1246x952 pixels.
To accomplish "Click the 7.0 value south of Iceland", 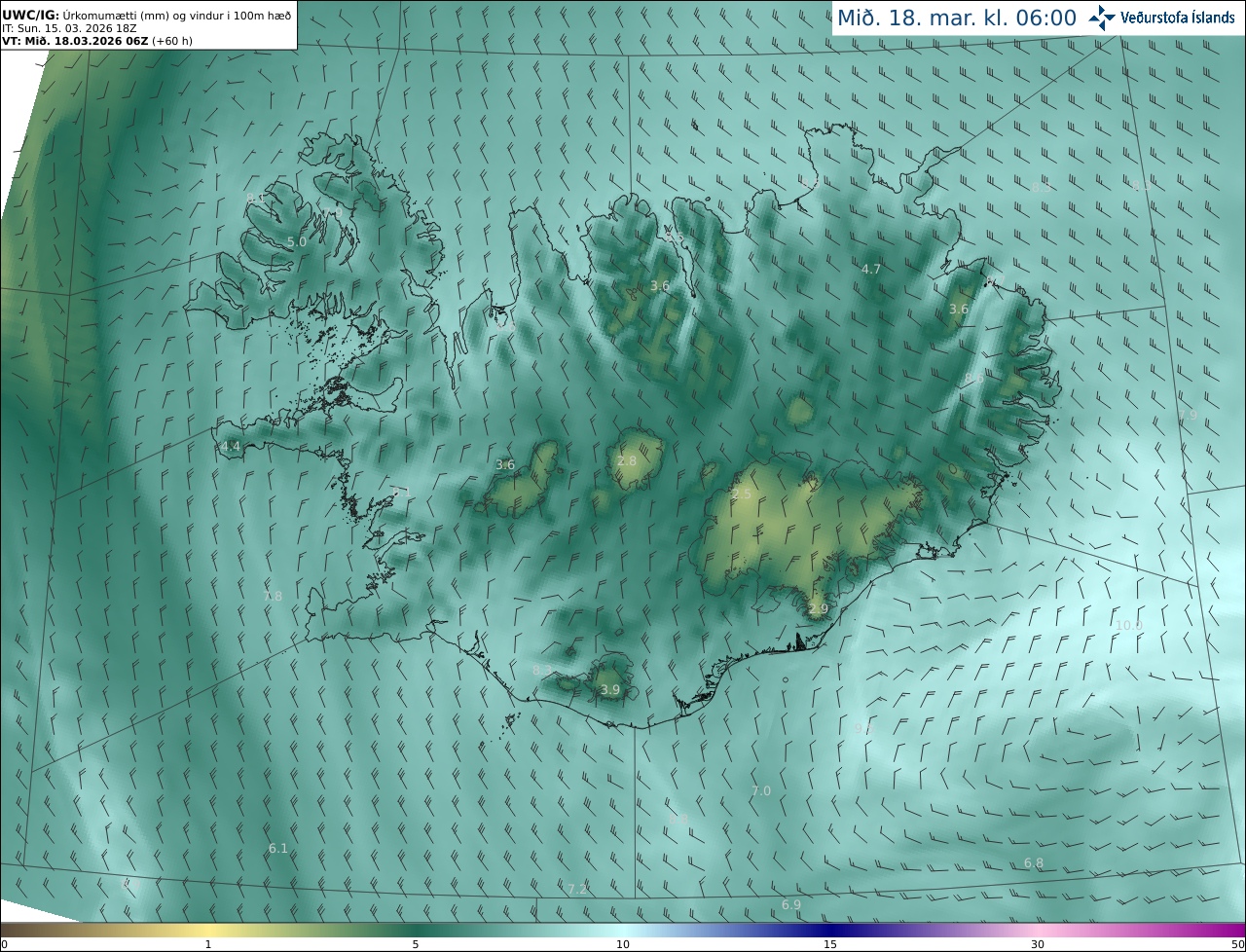I will tap(761, 791).
